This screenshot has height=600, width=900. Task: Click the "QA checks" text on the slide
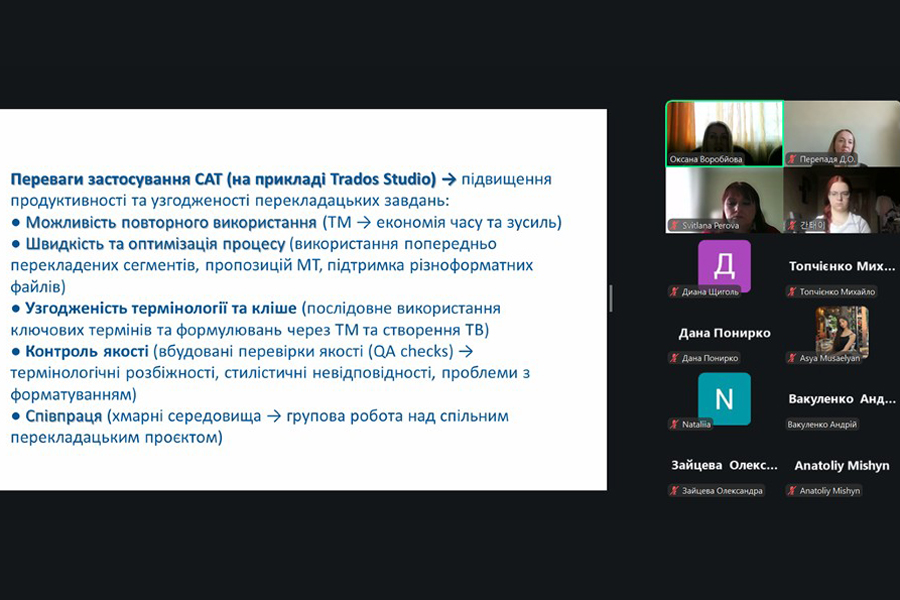point(413,351)
